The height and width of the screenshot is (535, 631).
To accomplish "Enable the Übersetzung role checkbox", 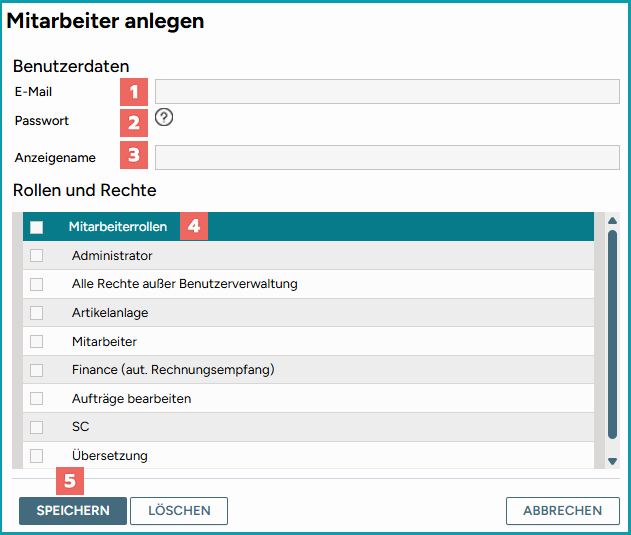I will coord(36,456).
